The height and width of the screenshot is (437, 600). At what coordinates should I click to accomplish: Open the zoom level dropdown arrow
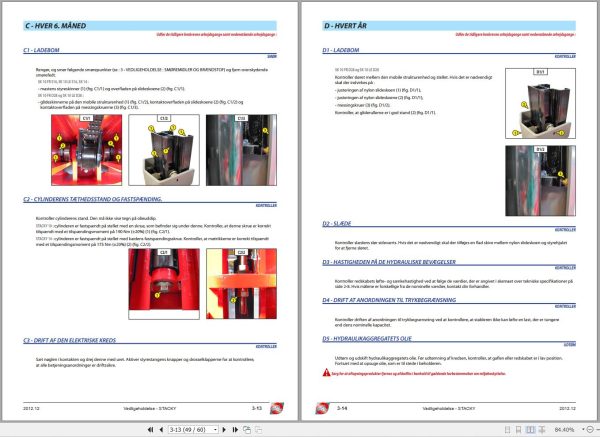coord(583,430)
